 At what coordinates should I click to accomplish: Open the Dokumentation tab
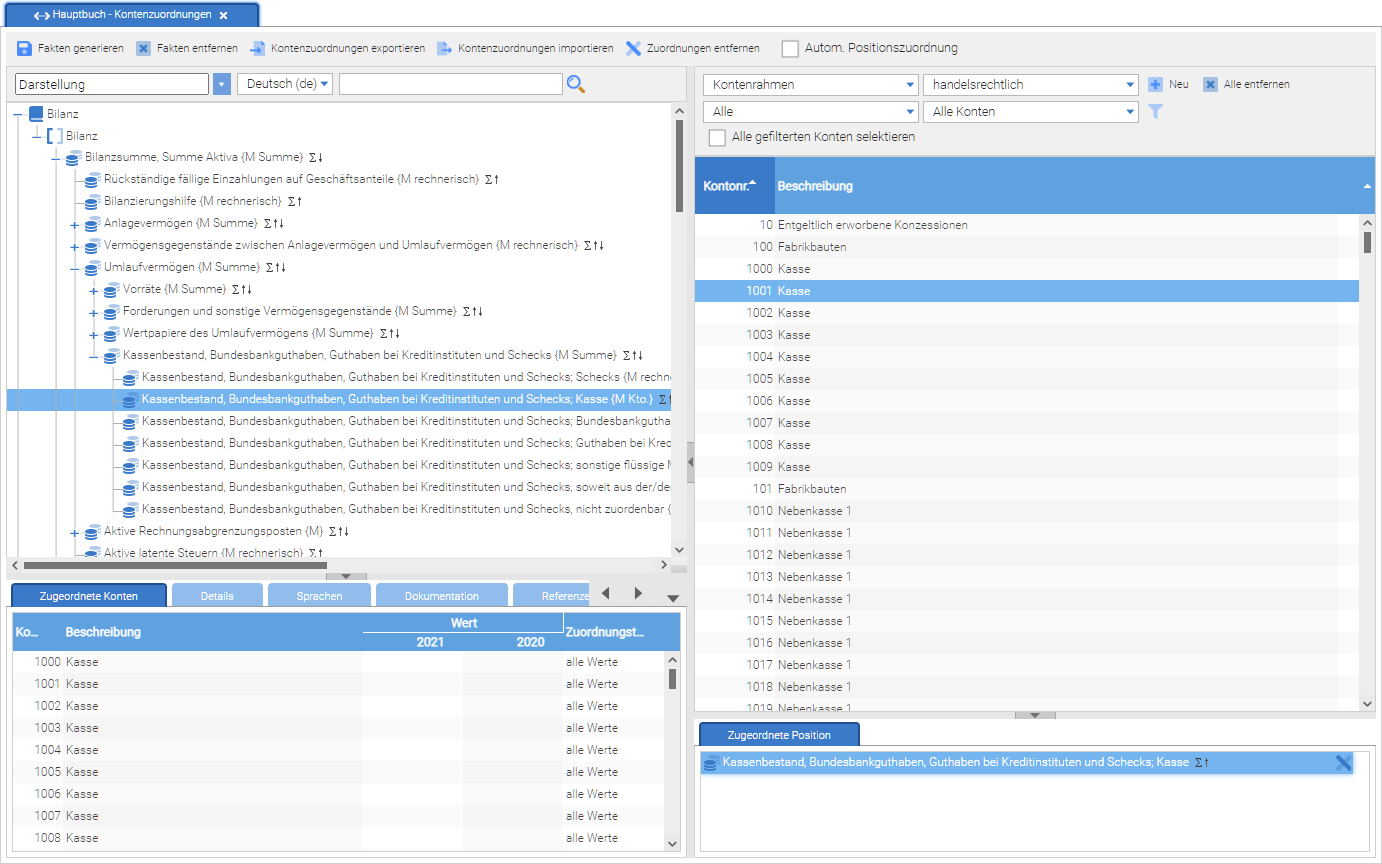(x=441, y=596)
